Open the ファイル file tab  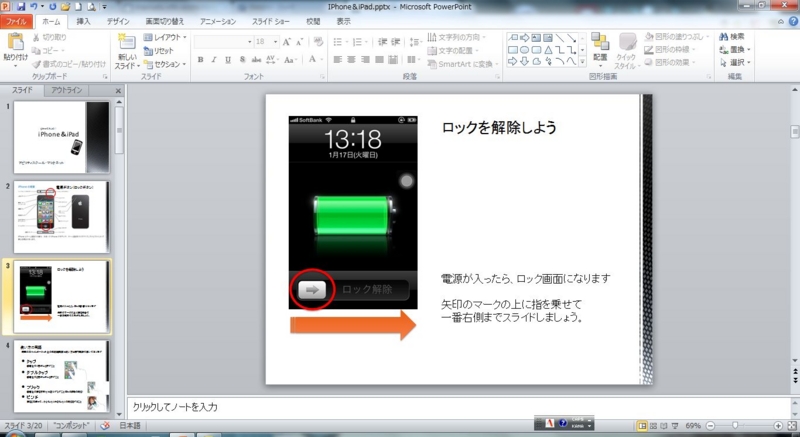click(16, 21)
